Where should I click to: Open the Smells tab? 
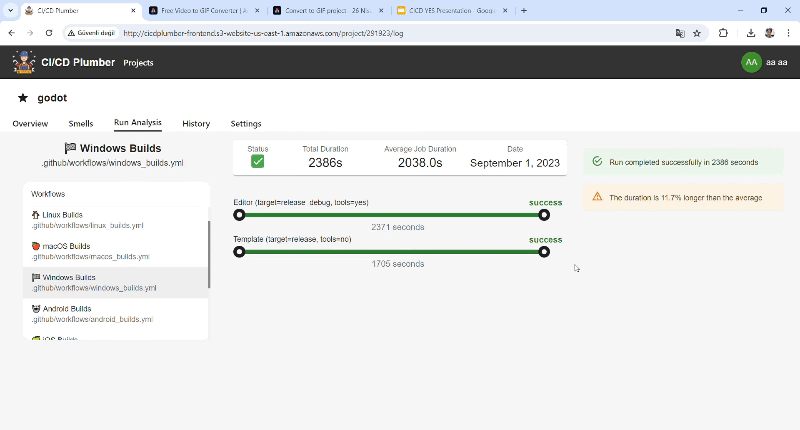click(x=81, y=123)
